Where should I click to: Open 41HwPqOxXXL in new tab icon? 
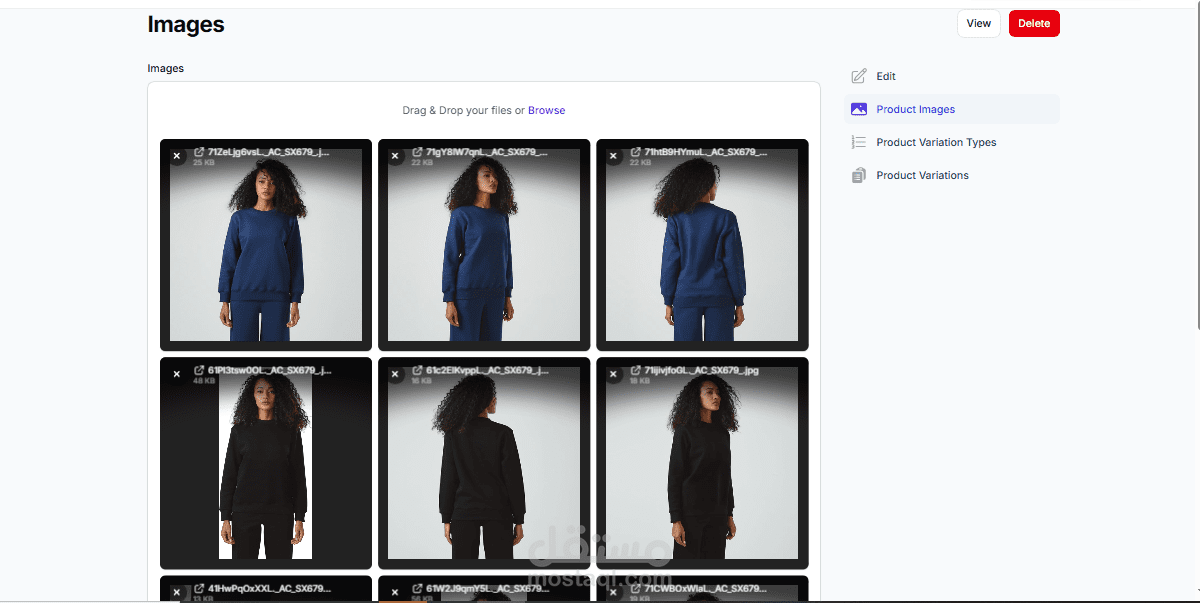[199, 588]
